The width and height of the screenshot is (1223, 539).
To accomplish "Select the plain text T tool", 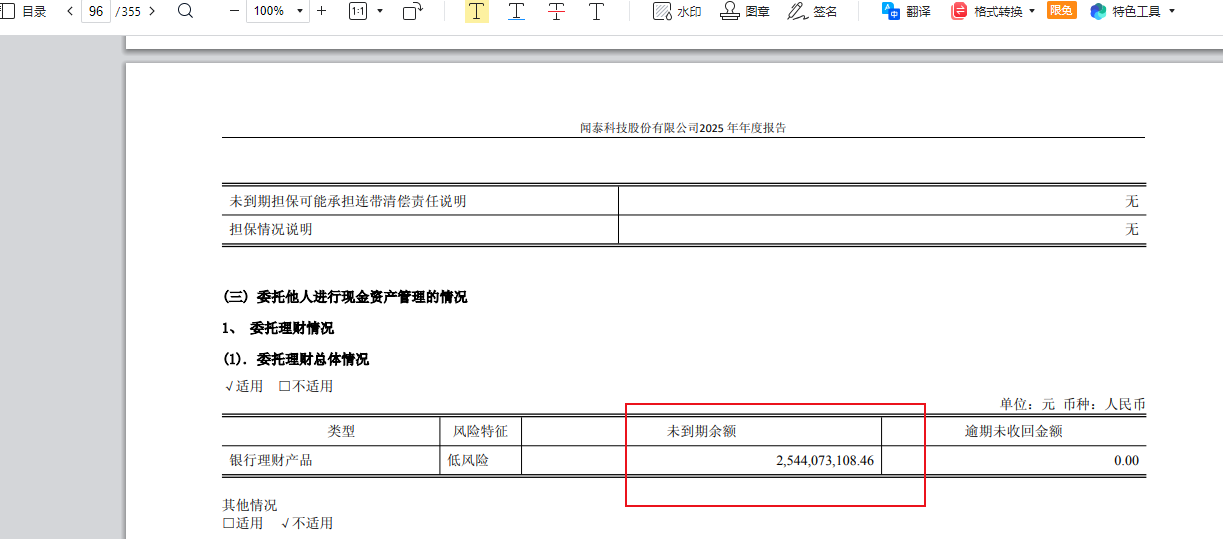I will [x=596, y=12].
